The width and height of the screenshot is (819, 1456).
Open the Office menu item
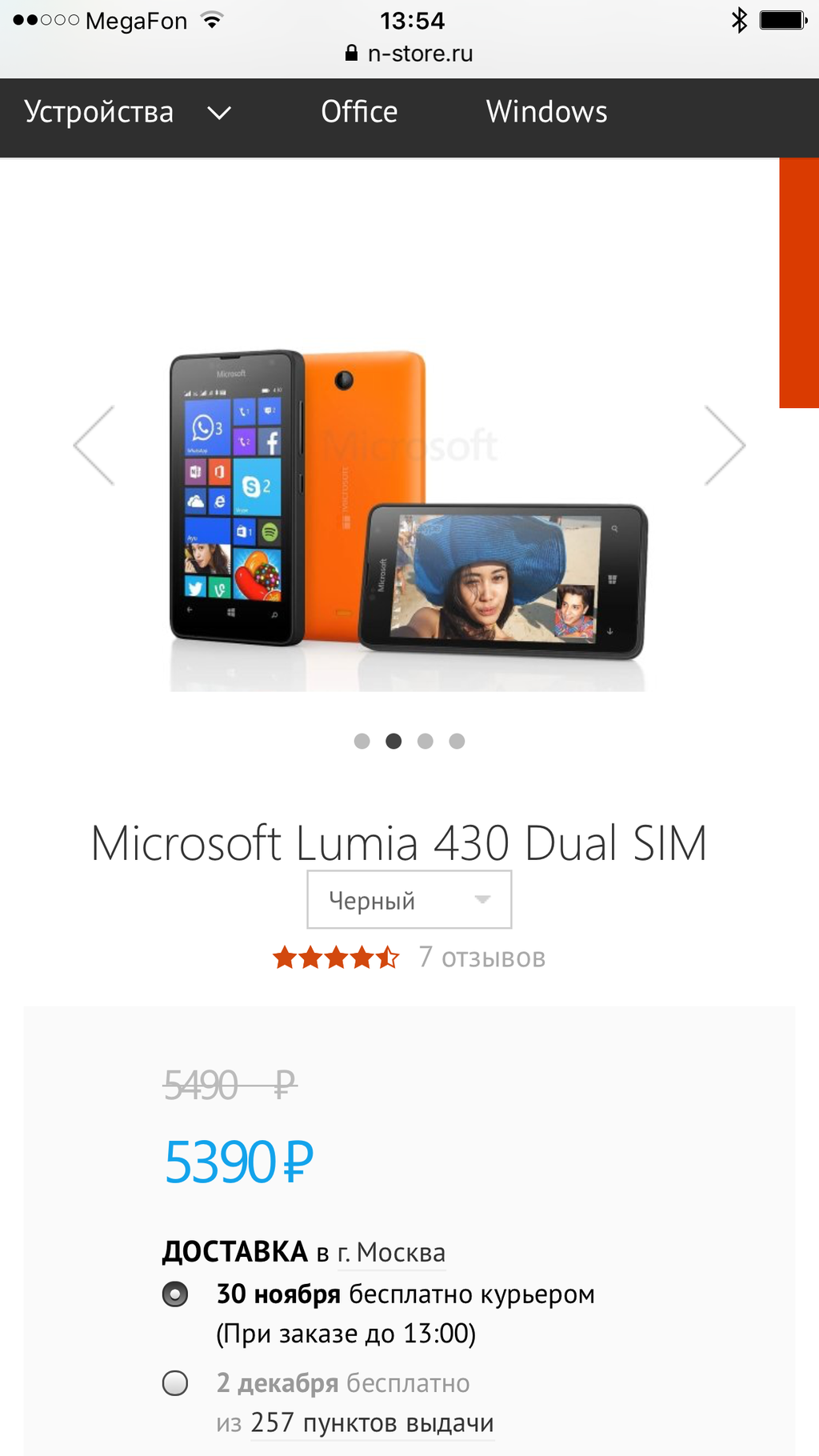coord(359,112)
